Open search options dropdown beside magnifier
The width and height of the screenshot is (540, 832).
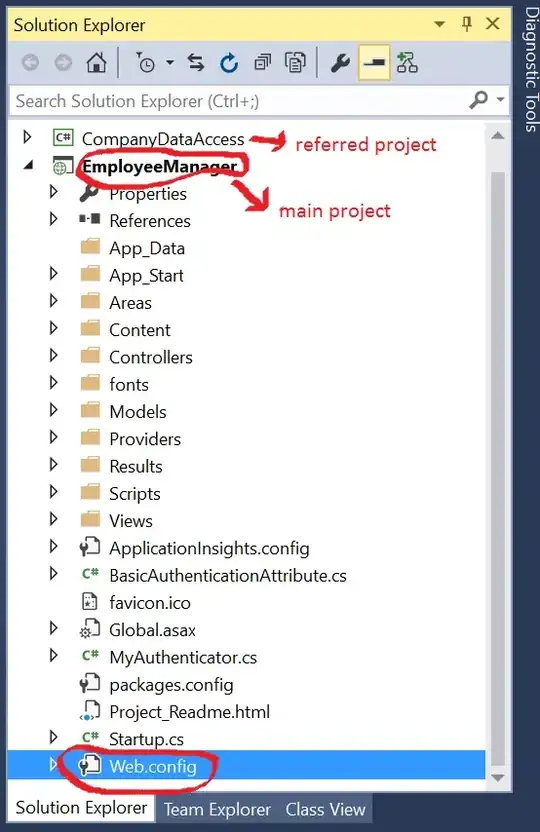click(x=500, y=99)
